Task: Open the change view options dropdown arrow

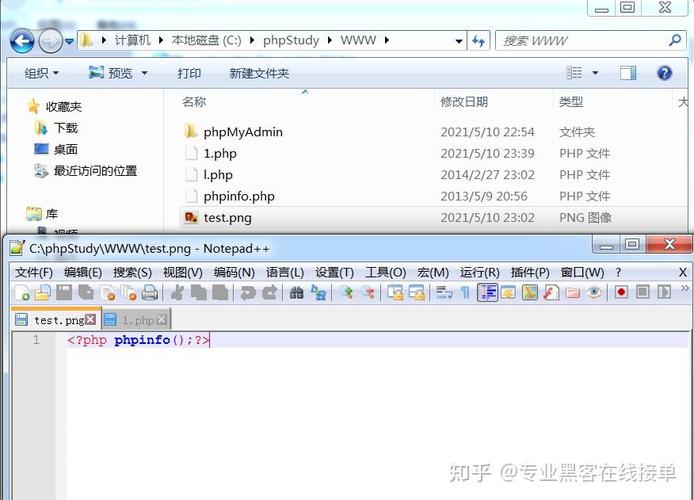Action: click(x=595, y=73)
